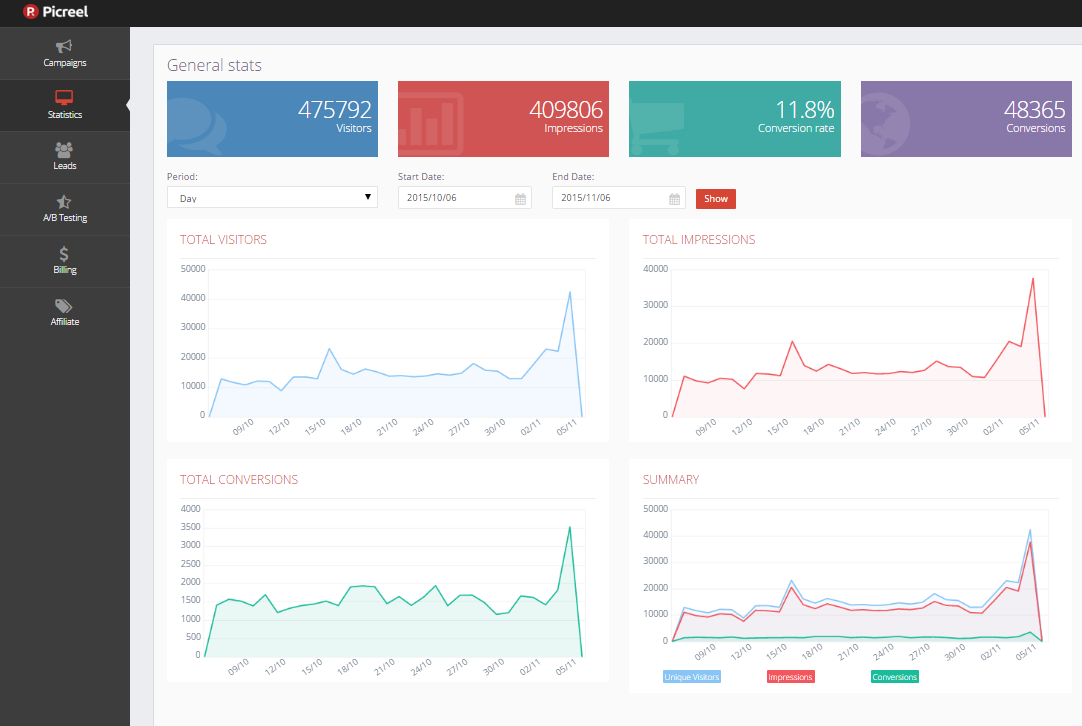Click the 475792 Visitors stat tile

point(272,119)
